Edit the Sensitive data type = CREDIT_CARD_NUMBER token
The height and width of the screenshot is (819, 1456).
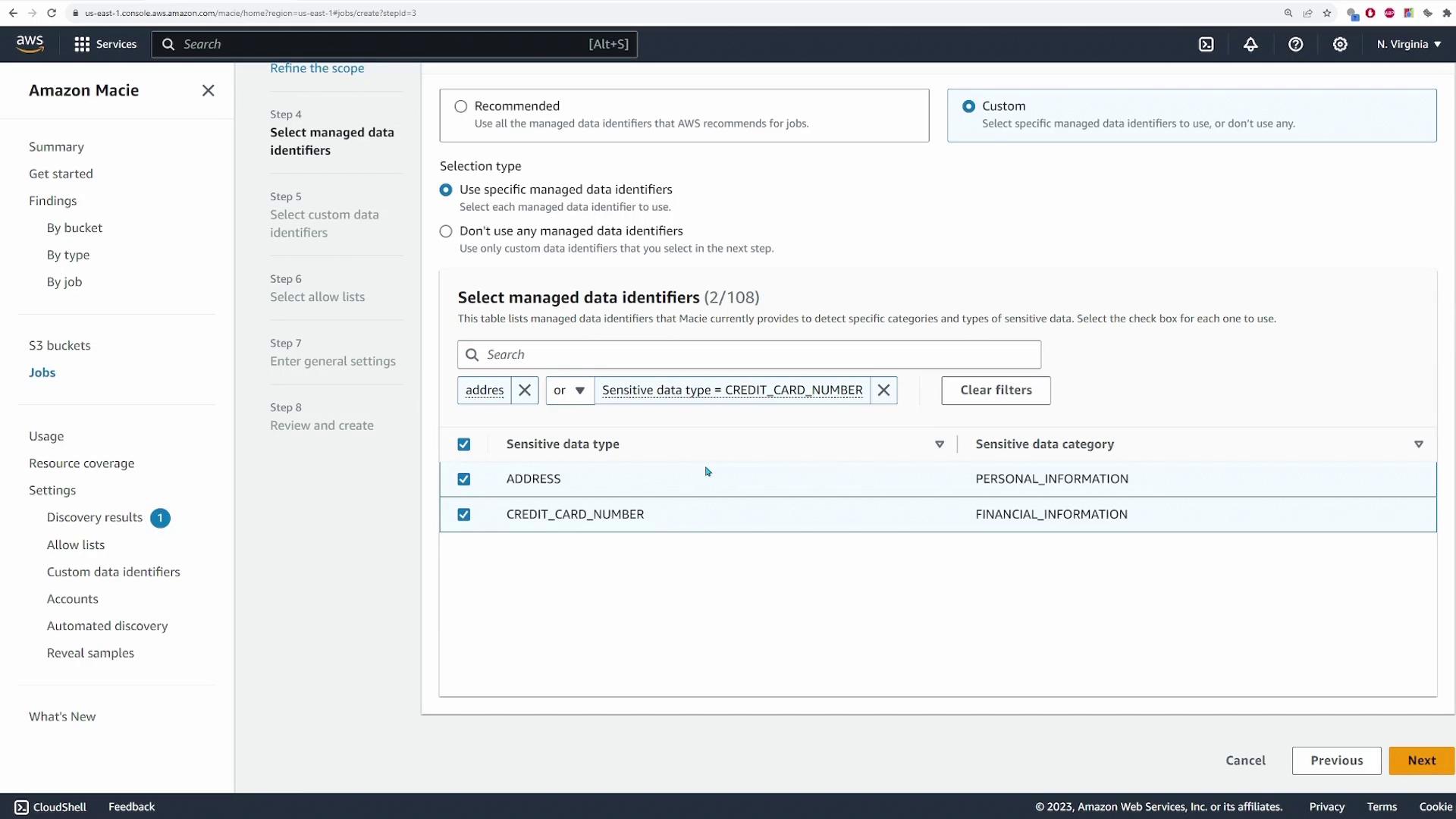(x=732, y=391)
